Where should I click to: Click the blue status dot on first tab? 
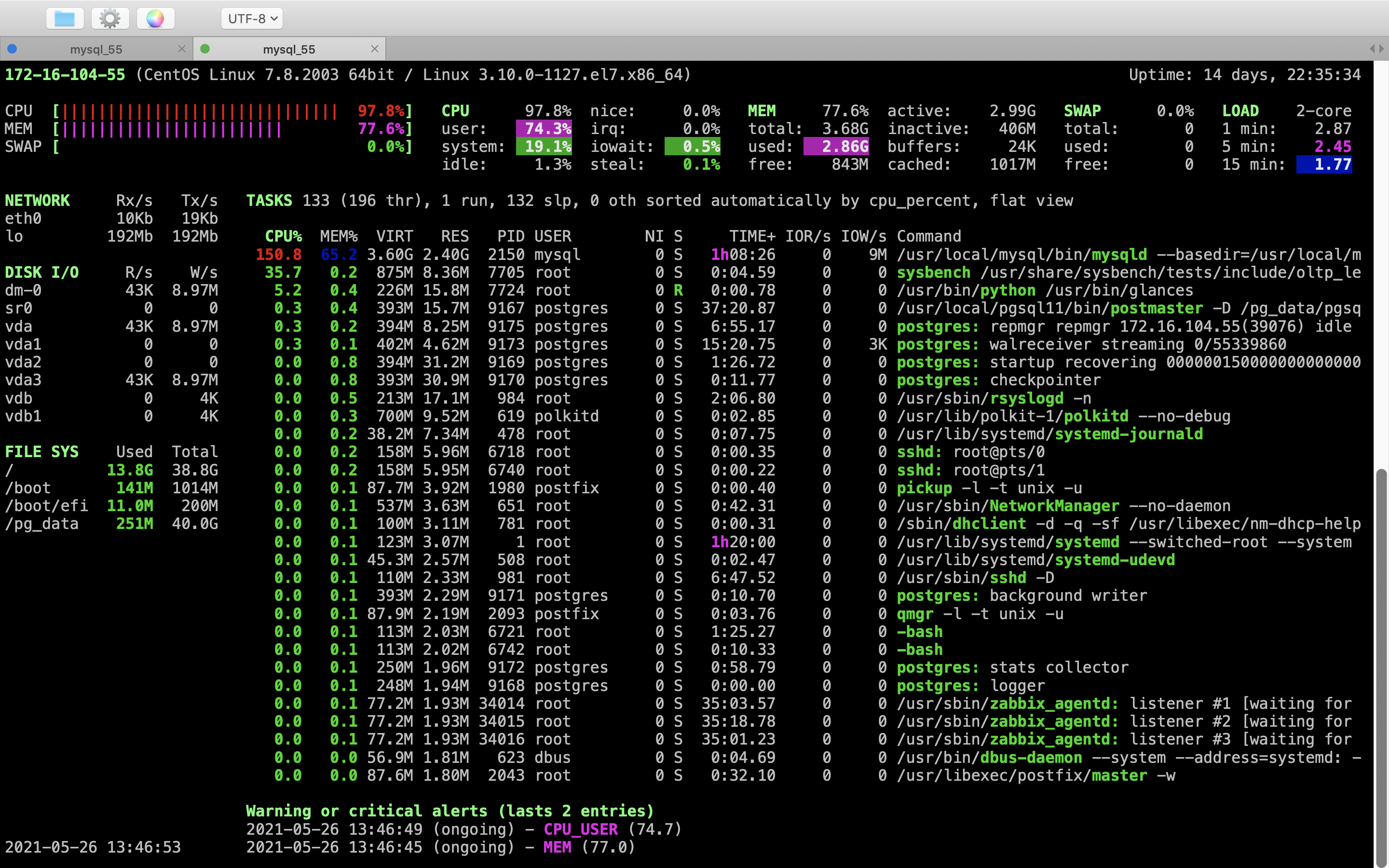(12, 49)
